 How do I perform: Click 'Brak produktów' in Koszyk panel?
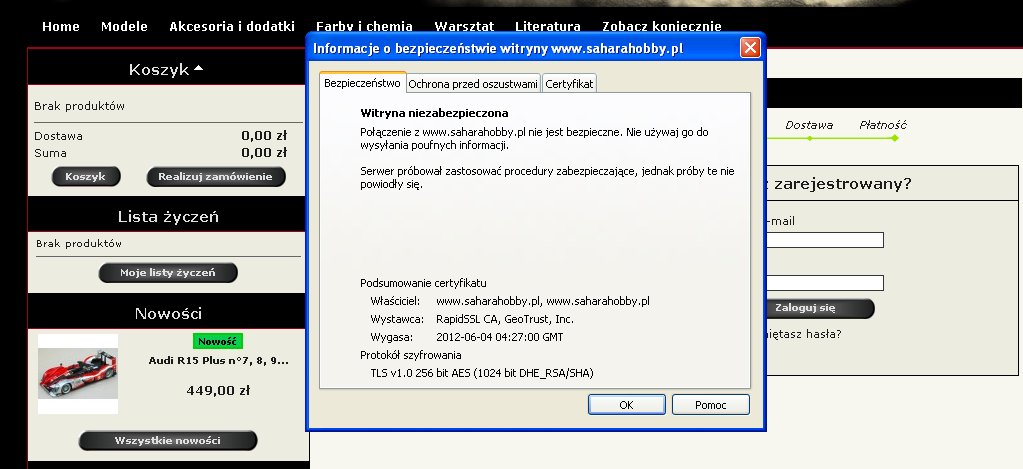(80, 106)
